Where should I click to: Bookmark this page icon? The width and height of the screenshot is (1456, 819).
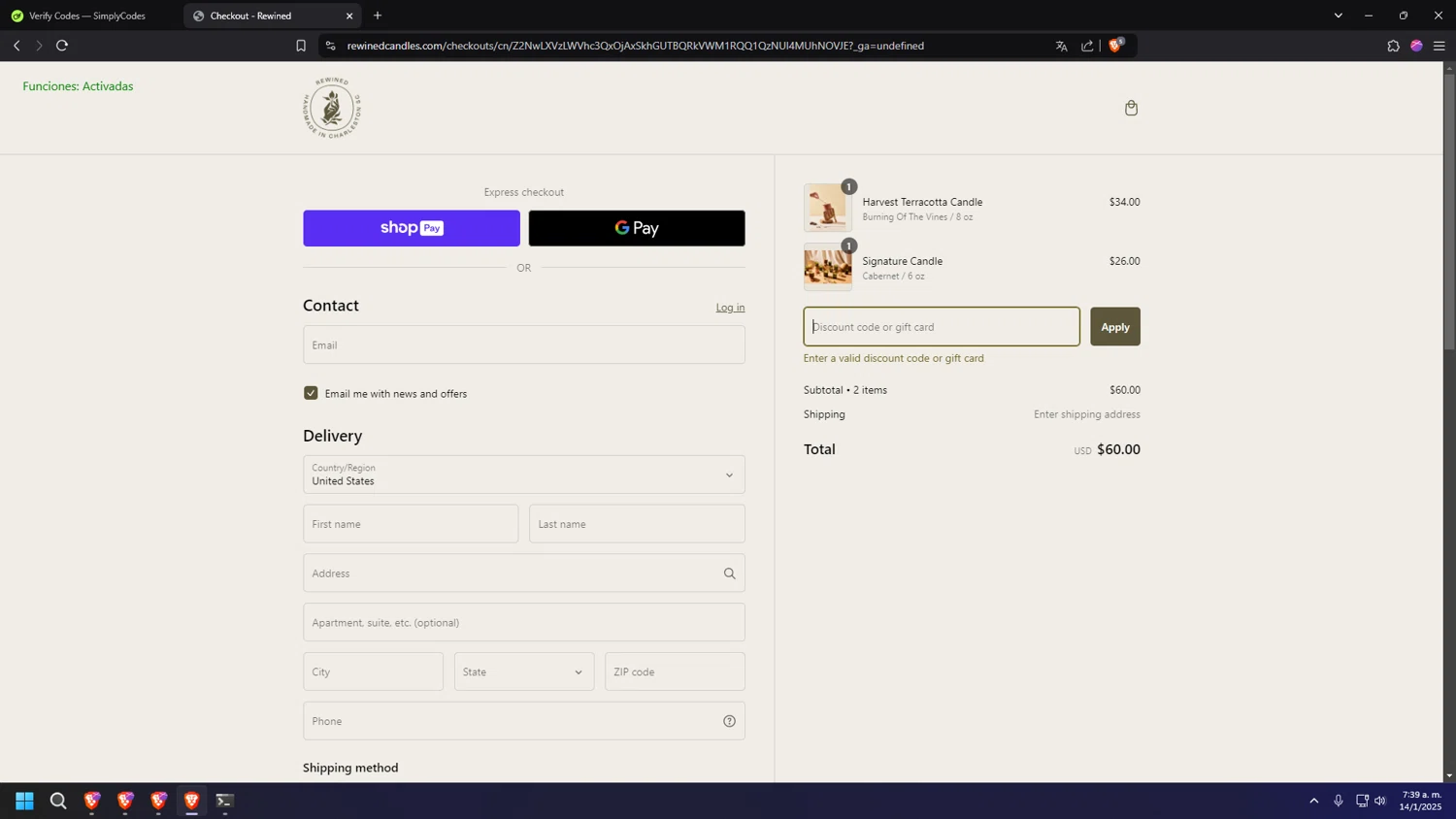pyautogui.click(x=301, y=46)
